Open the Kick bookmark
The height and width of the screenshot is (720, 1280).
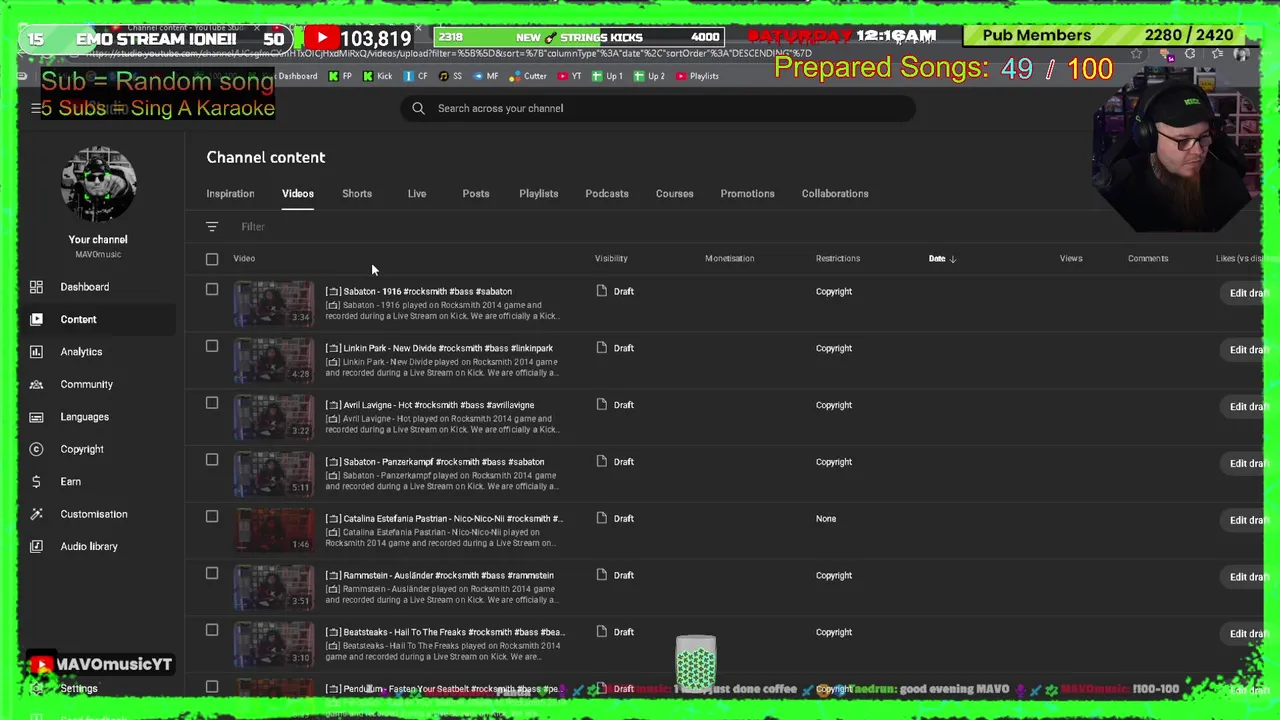[378, 76]
